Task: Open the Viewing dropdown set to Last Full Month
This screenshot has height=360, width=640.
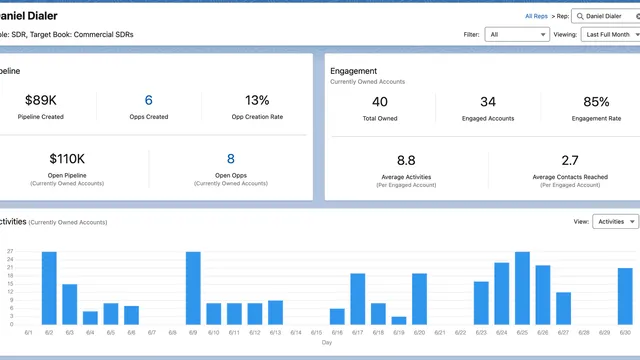Action: [x=611, y=35]
